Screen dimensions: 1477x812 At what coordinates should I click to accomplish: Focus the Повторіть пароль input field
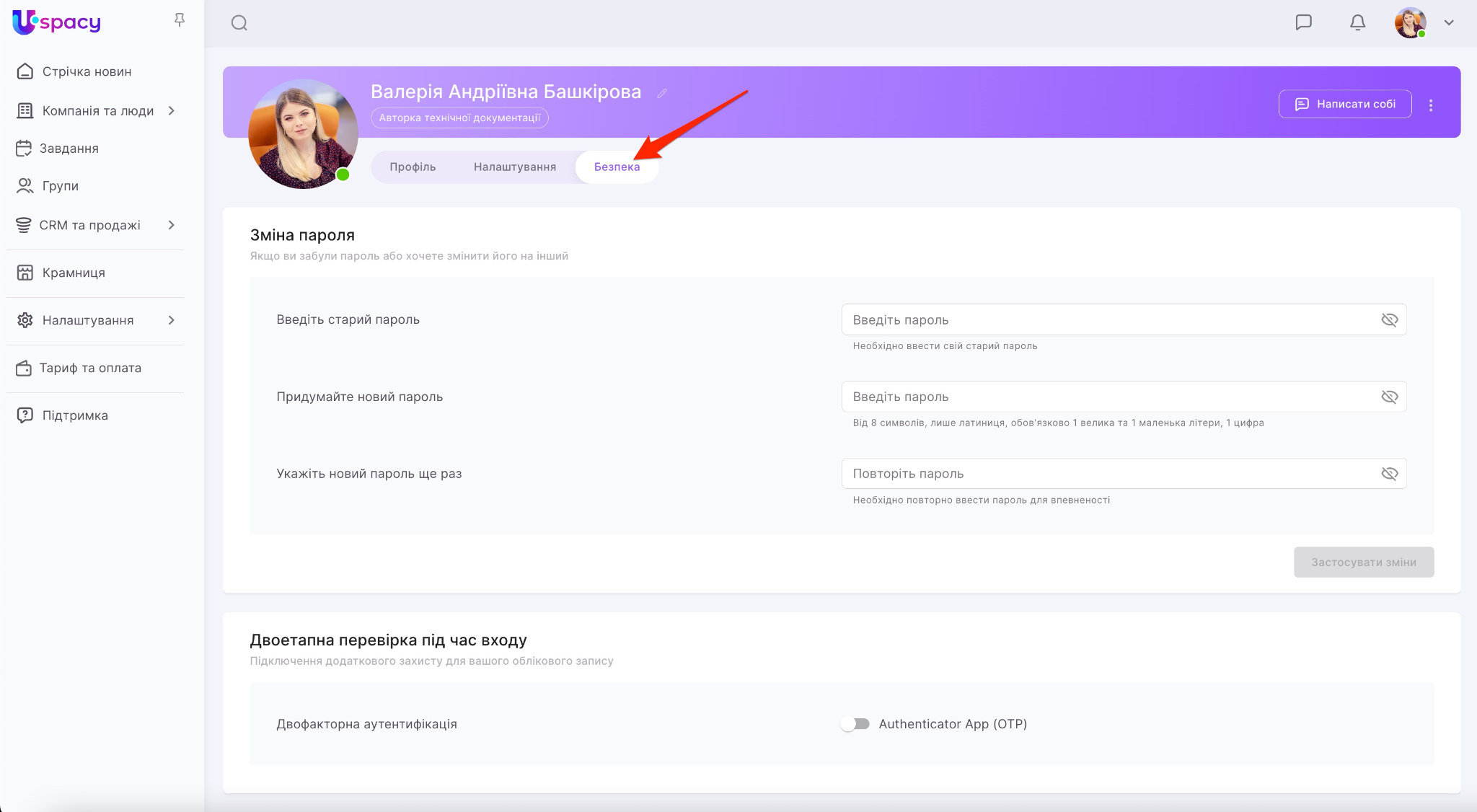tap(1111, 474)
